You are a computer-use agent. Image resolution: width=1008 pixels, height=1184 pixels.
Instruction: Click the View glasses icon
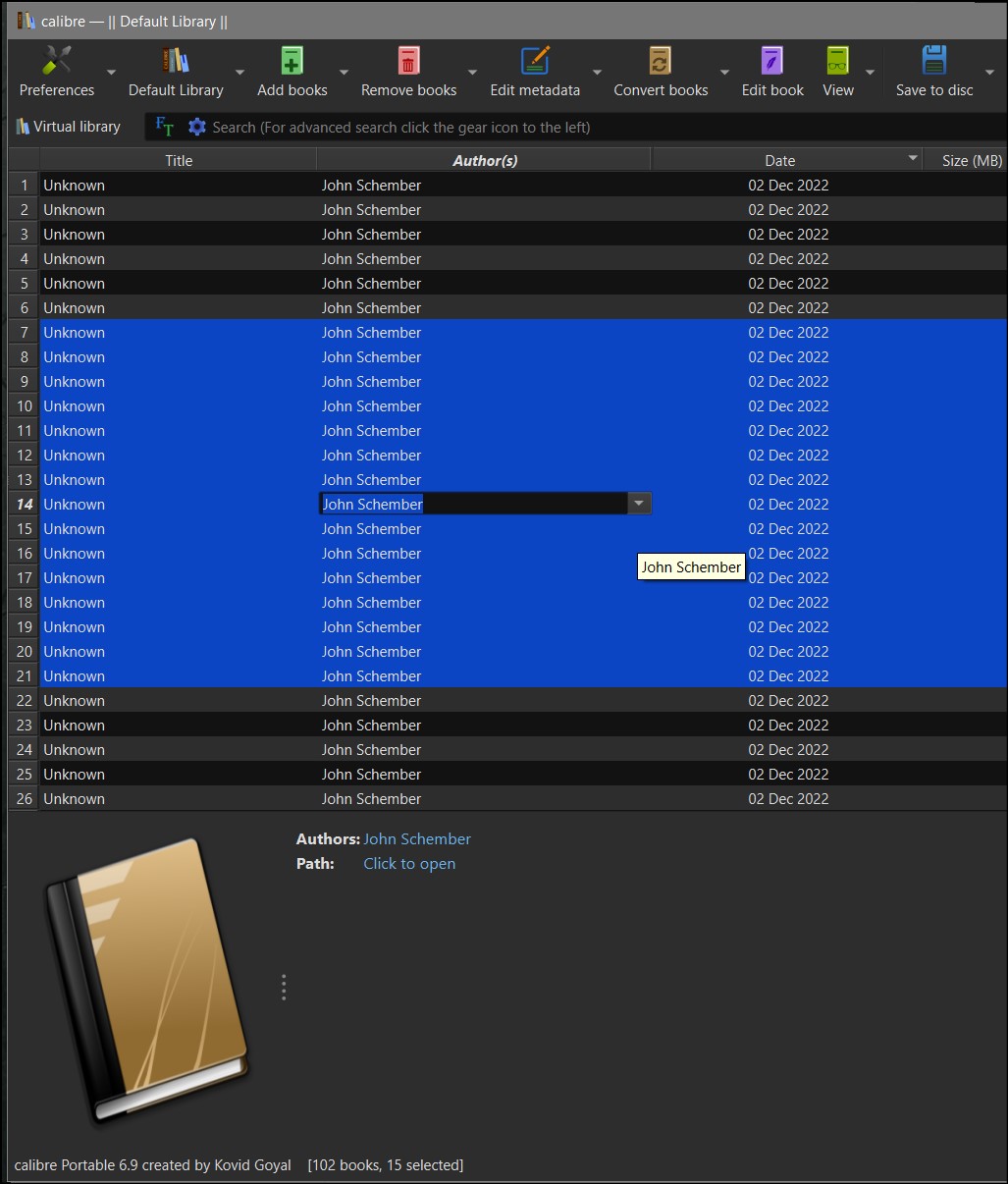pos(837,61)
